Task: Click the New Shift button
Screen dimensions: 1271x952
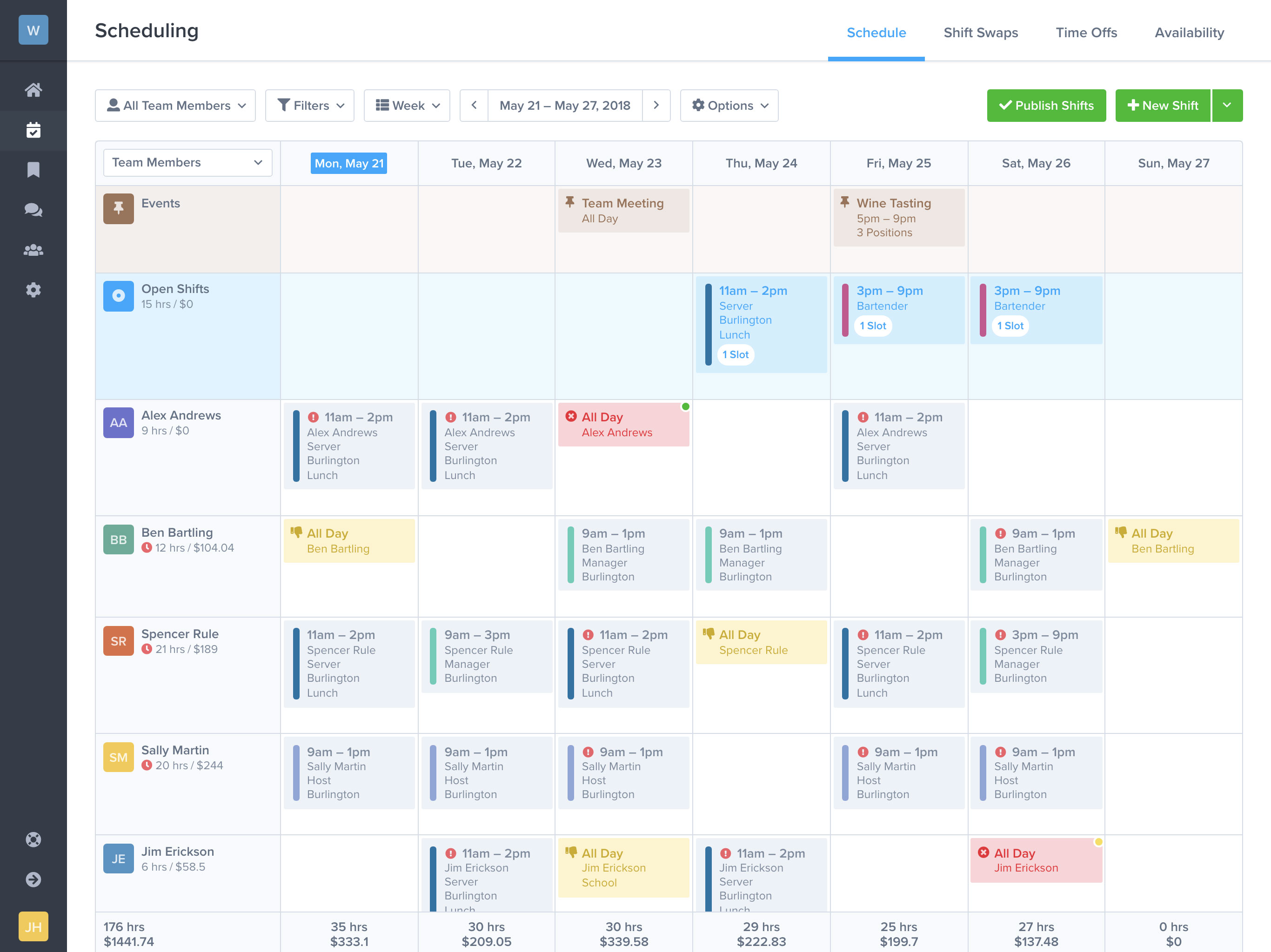Action: coord(1162,105)
